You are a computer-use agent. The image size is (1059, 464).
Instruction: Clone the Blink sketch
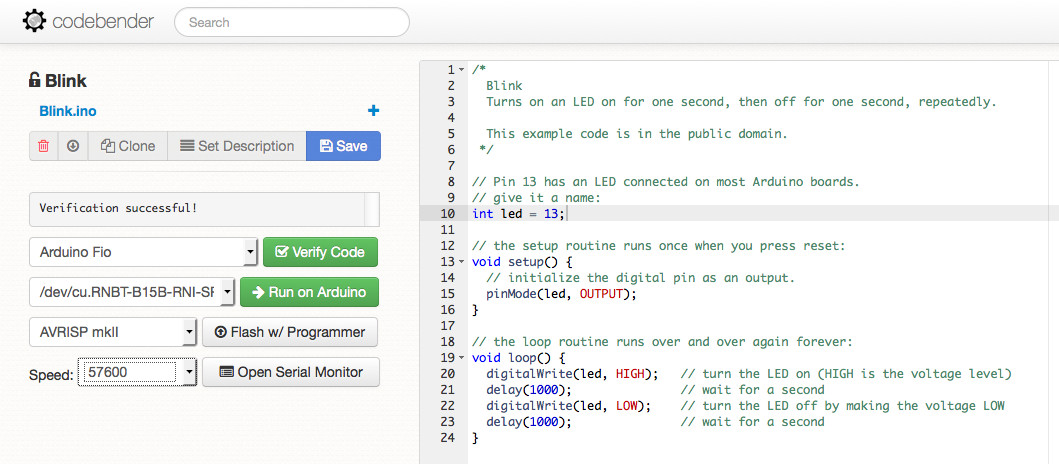tap(128, 146)
